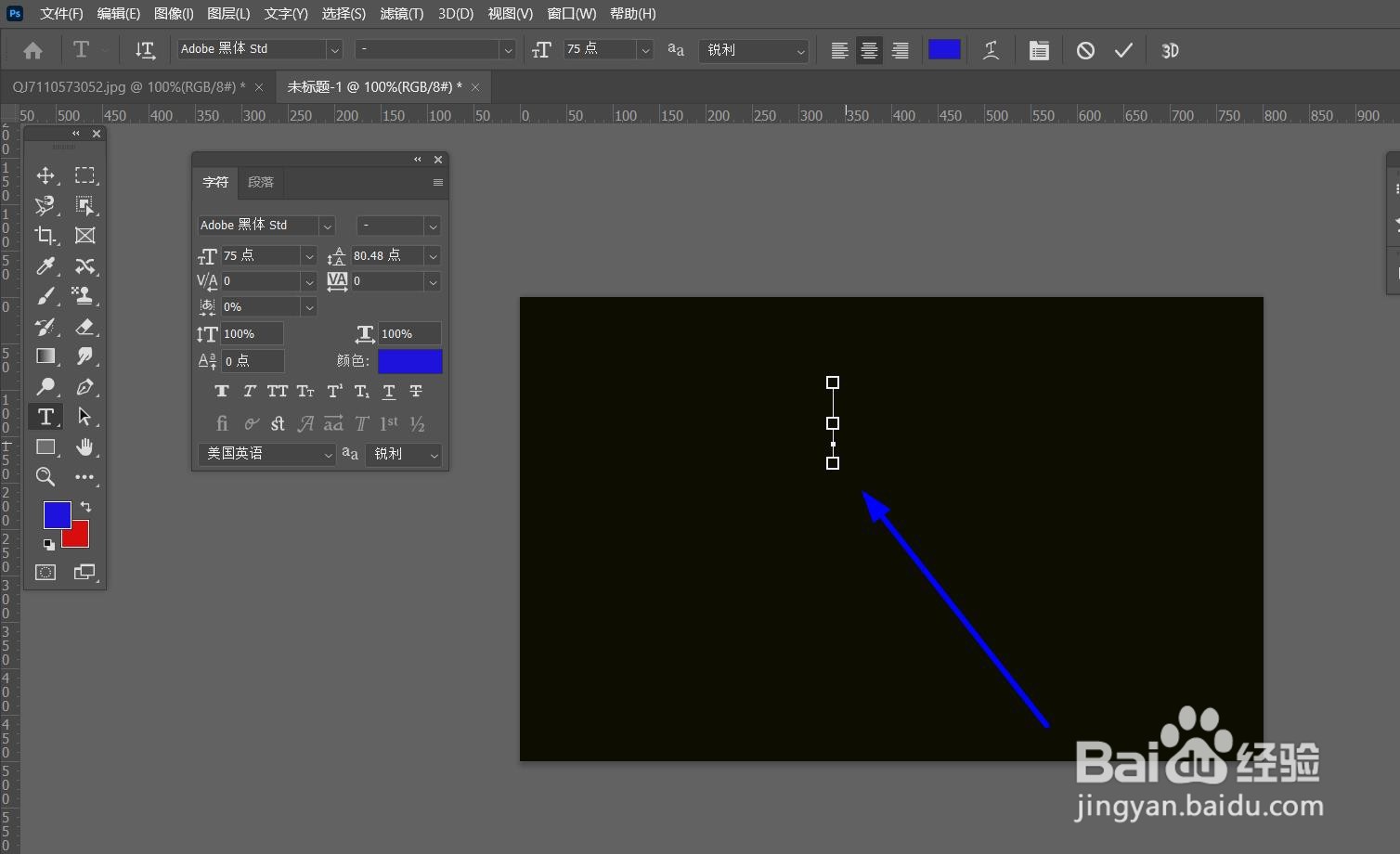The width and height of the screenshot is (1400, 854).
Task: Open Create Warped Text dialog
Action: pos(991,51)
